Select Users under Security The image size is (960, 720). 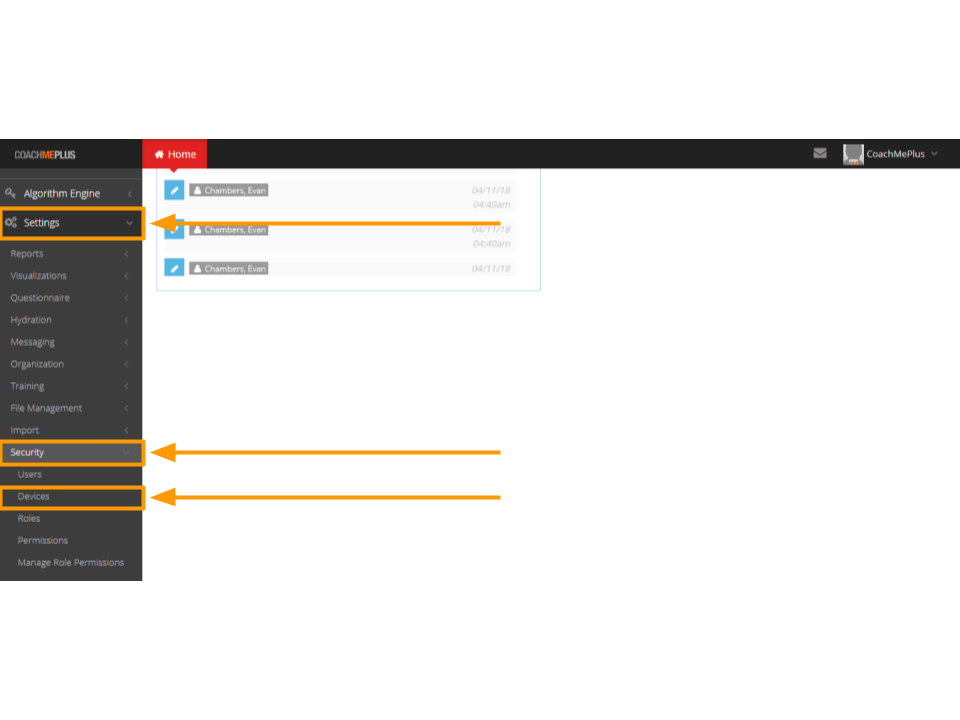(30, 475)
